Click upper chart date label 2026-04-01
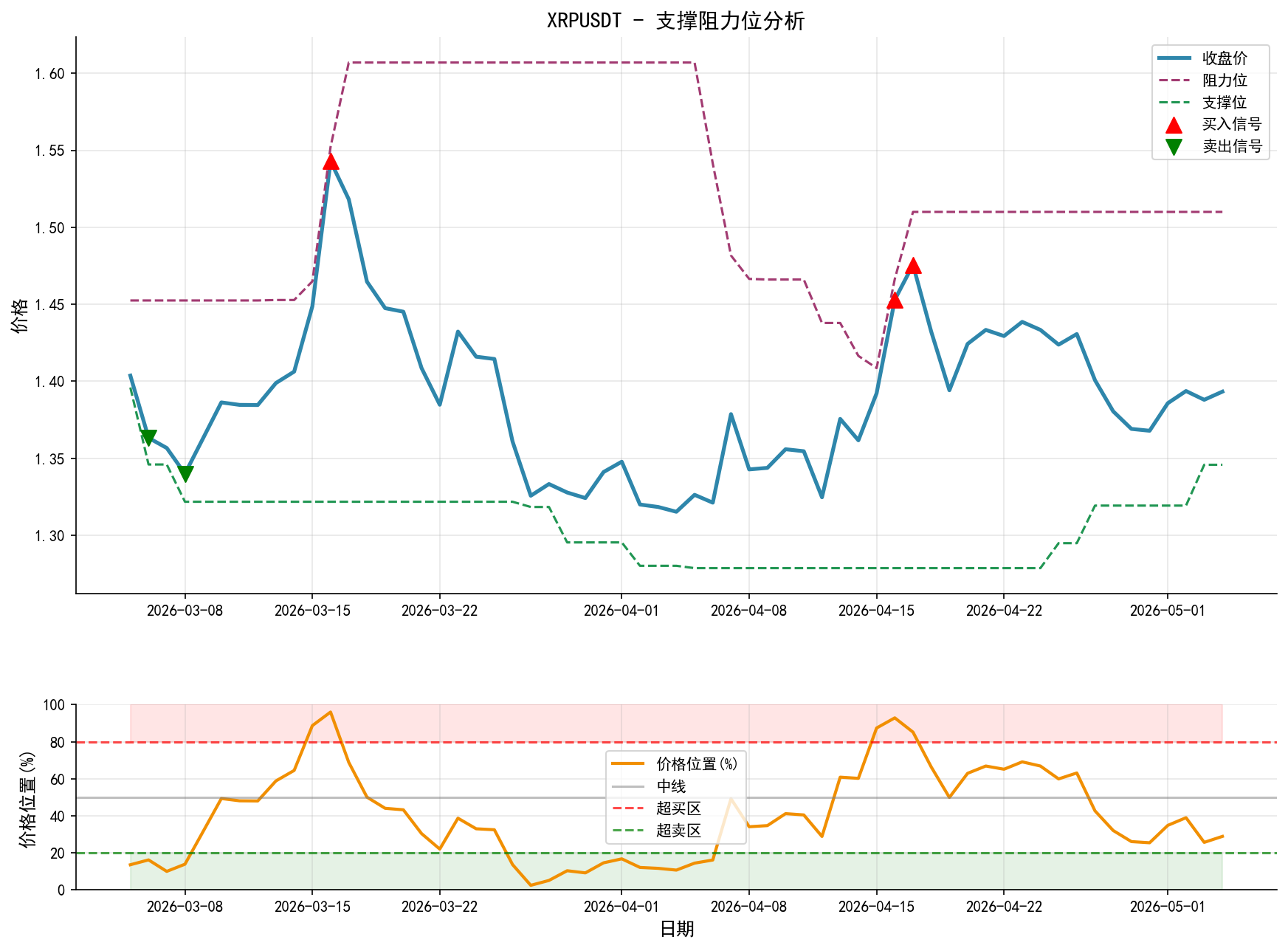Viewport: 1288px width, 948px height. pos(621,611)
